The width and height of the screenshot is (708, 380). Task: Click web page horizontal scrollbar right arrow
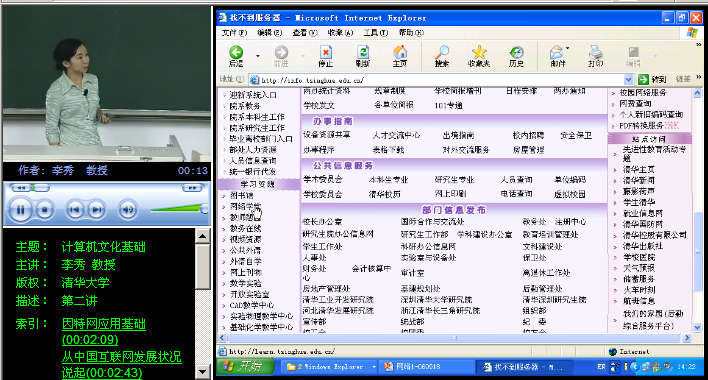click(x=687, y=338)
